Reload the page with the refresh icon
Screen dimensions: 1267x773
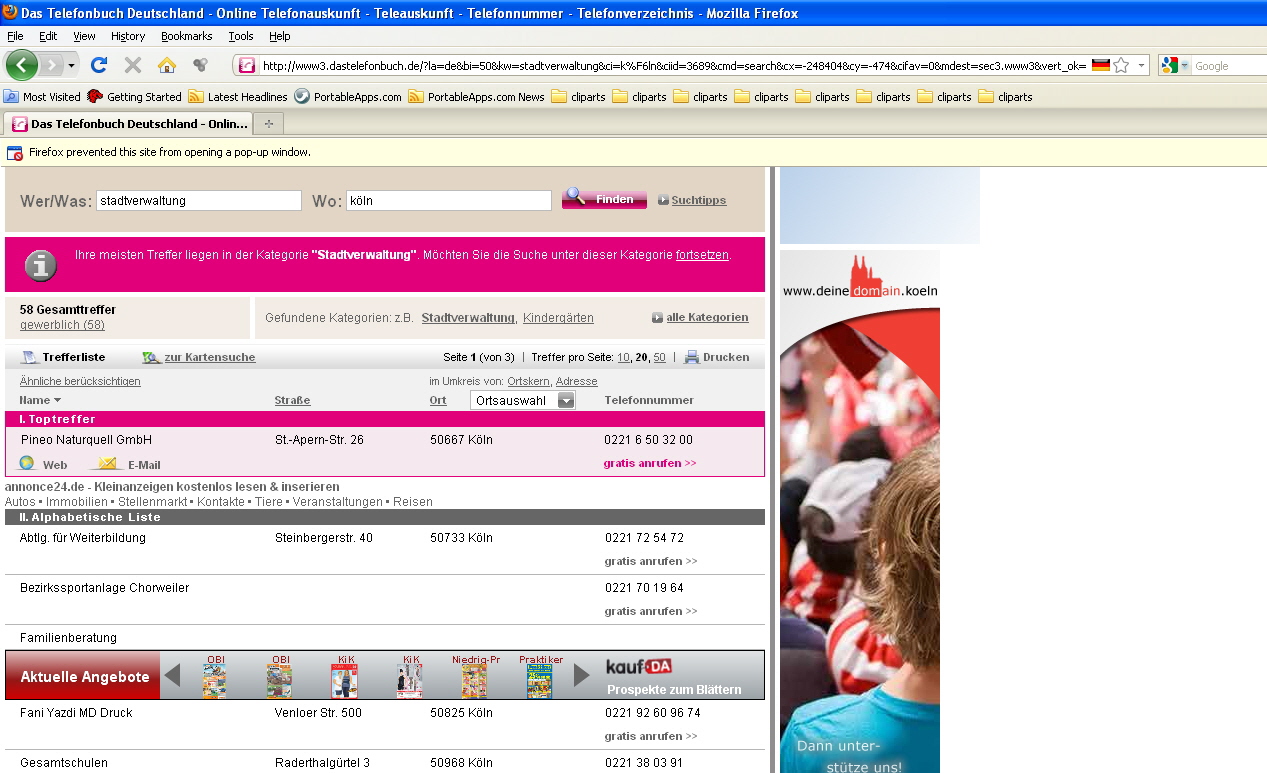[98, 65]
